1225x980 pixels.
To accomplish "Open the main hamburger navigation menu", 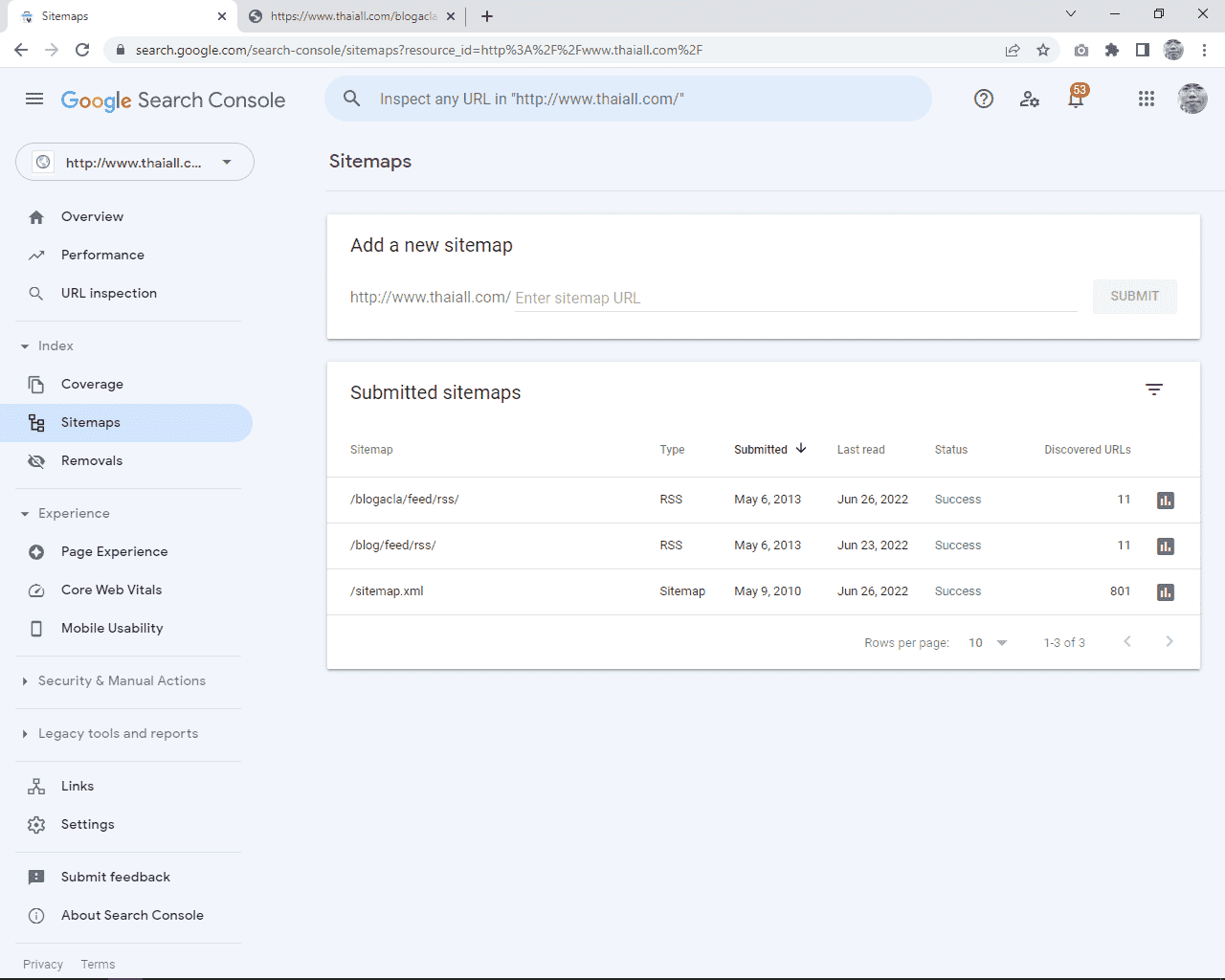I will coord(34,99).
